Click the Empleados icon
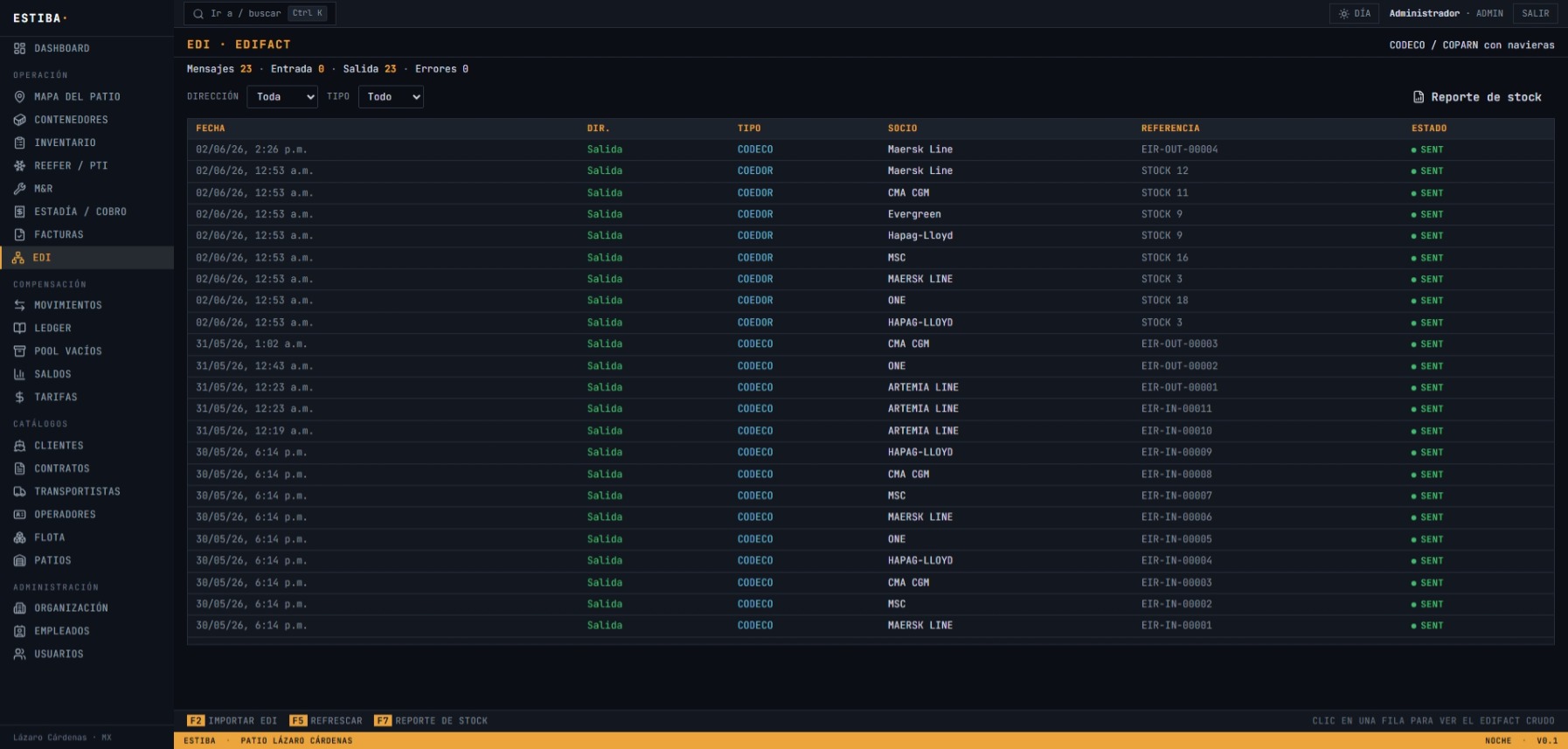 coord(19,631)
